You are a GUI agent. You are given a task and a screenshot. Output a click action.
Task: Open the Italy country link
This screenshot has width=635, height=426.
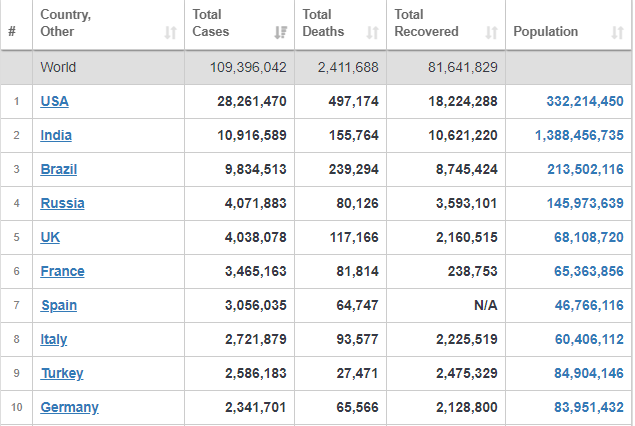[x=54, y=339]
